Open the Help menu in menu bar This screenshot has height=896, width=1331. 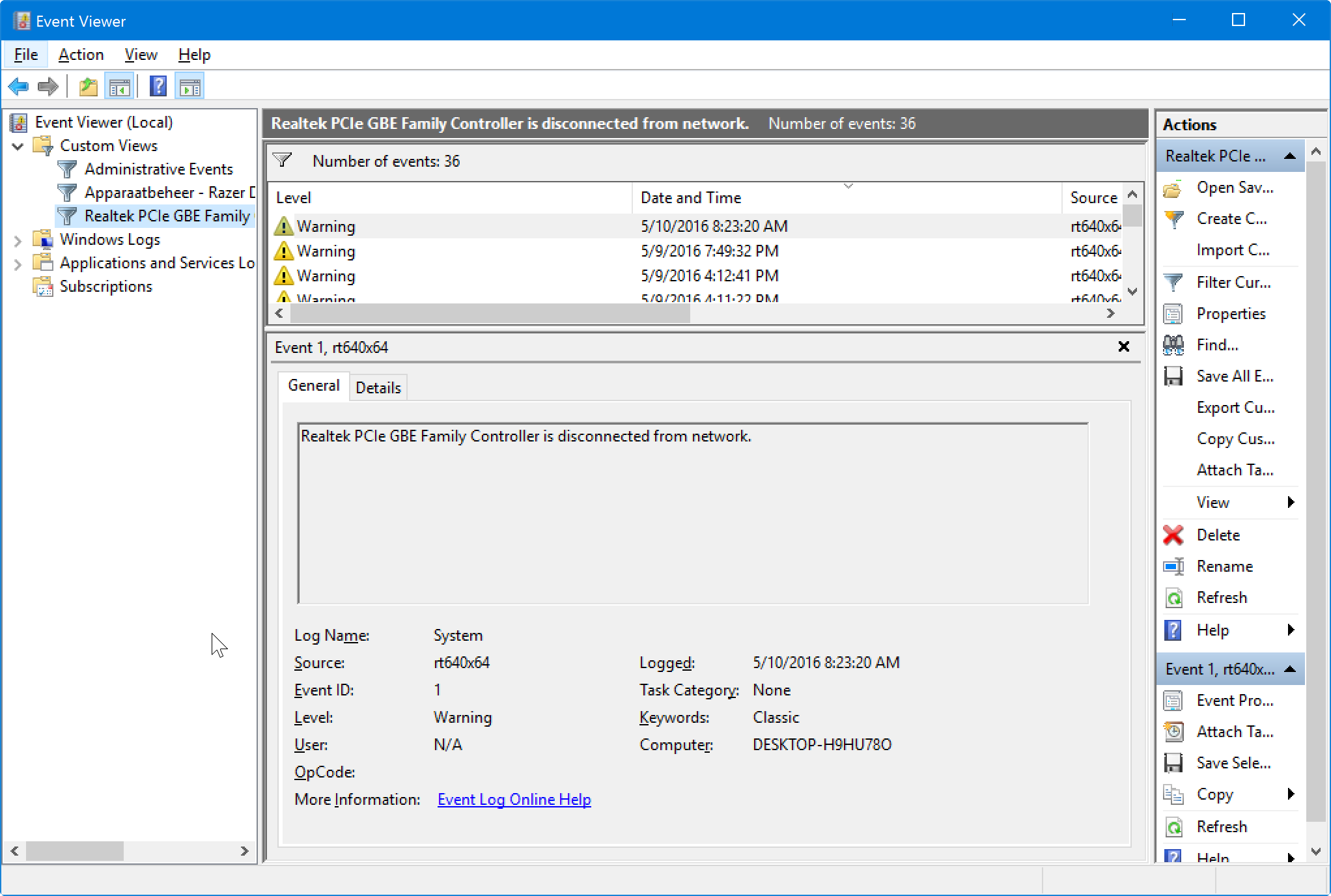[194, 55]
